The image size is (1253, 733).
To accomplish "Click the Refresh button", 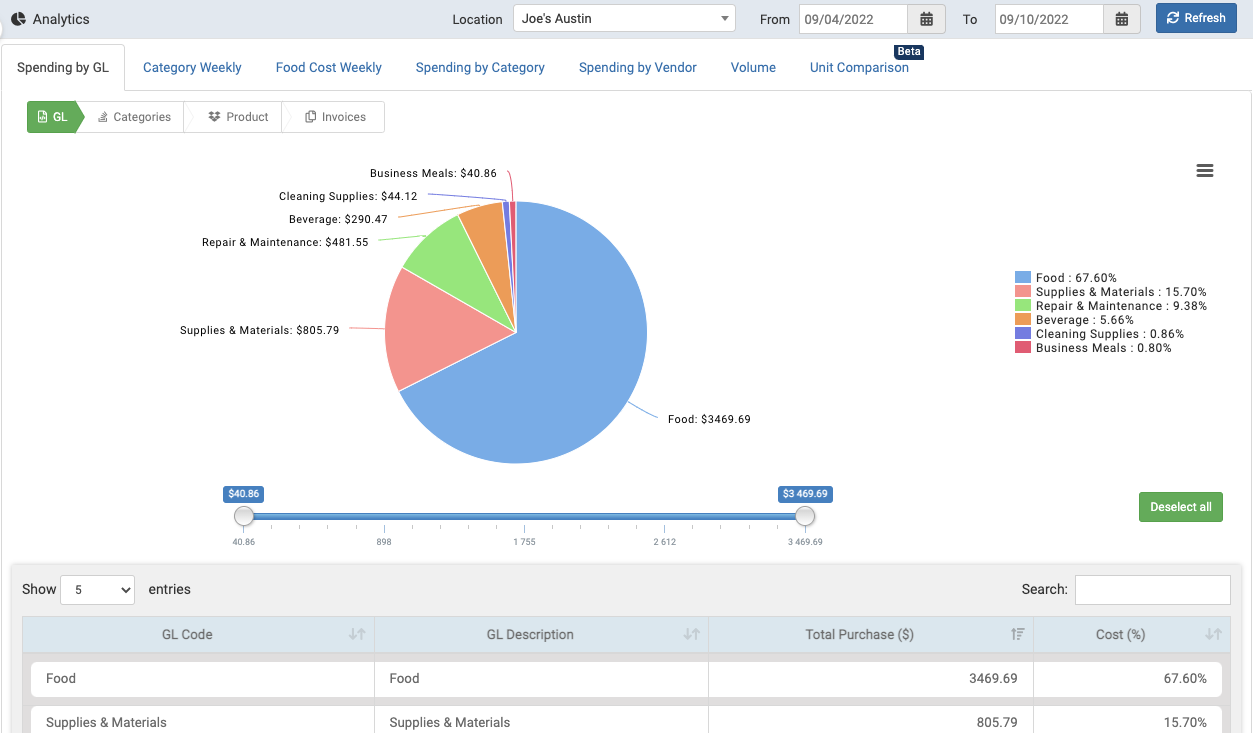I will [x=1196, y=18].
